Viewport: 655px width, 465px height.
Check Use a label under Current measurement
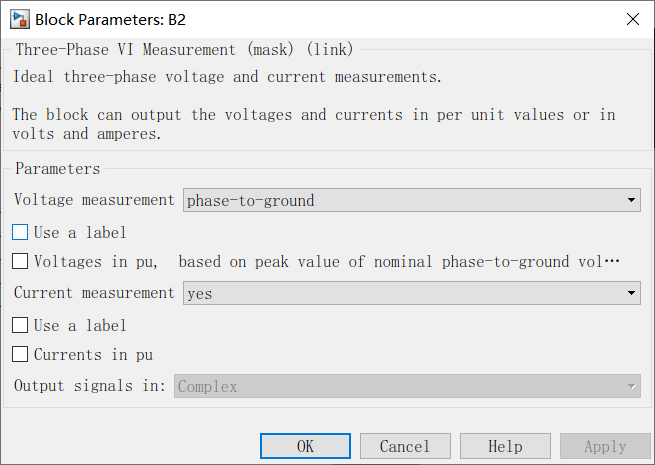pos(20,325)
